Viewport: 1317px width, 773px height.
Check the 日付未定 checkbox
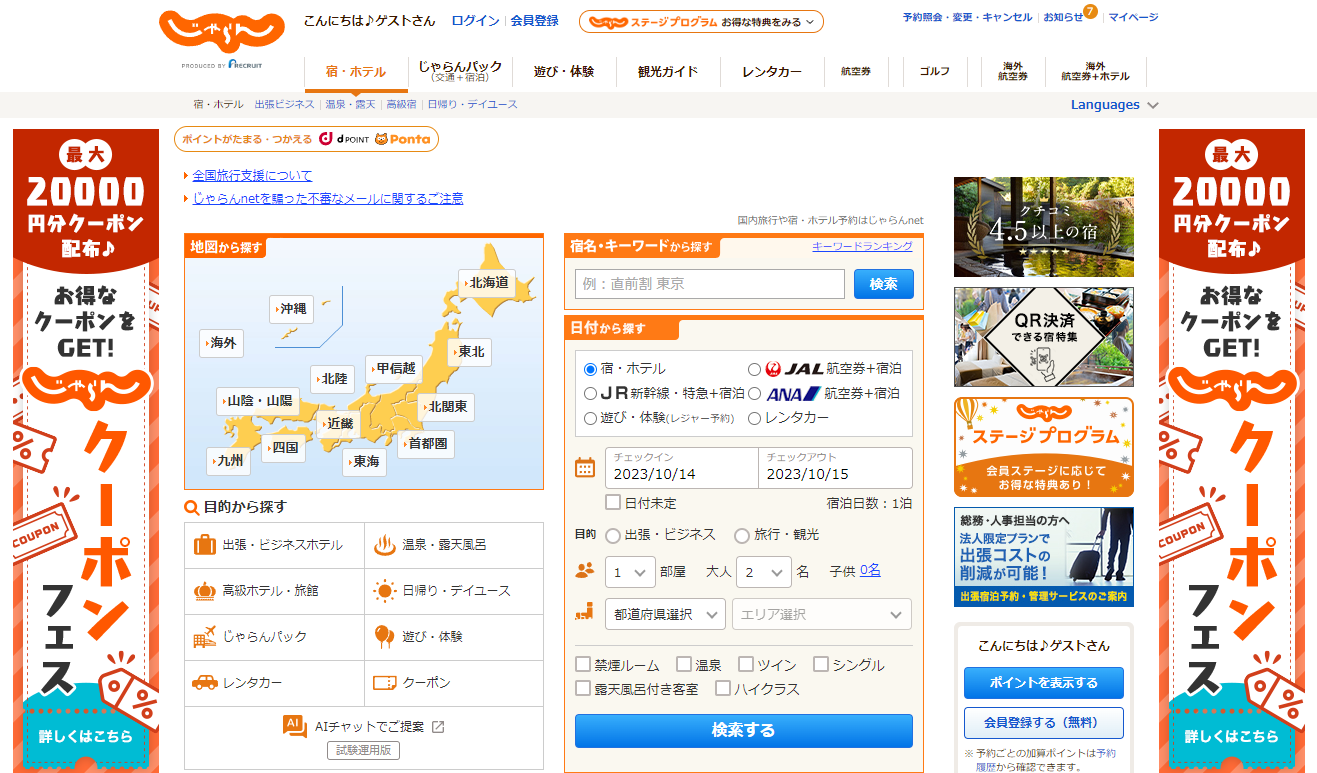click(613, 502)
